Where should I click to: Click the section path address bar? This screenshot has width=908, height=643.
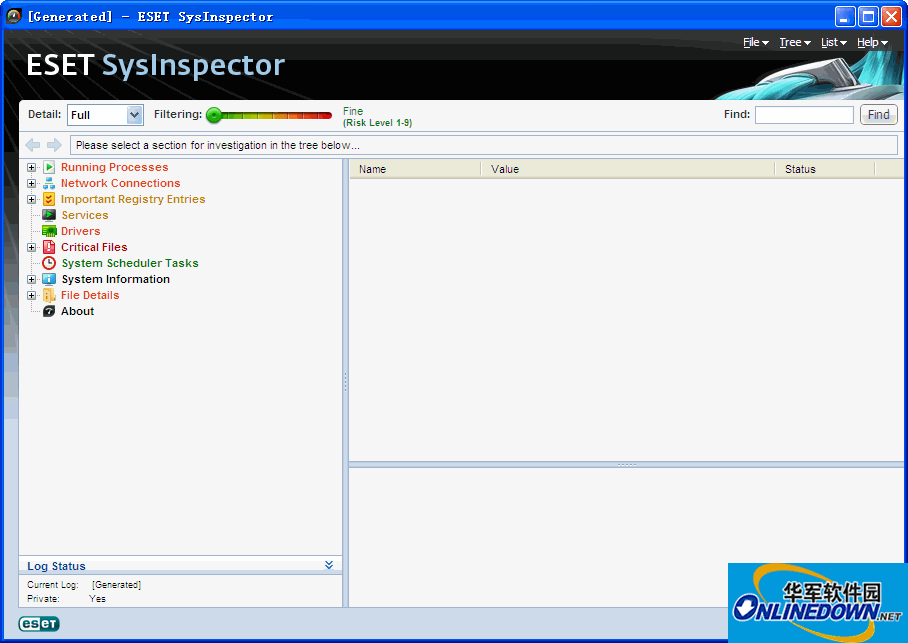click(x=484, y=145)
